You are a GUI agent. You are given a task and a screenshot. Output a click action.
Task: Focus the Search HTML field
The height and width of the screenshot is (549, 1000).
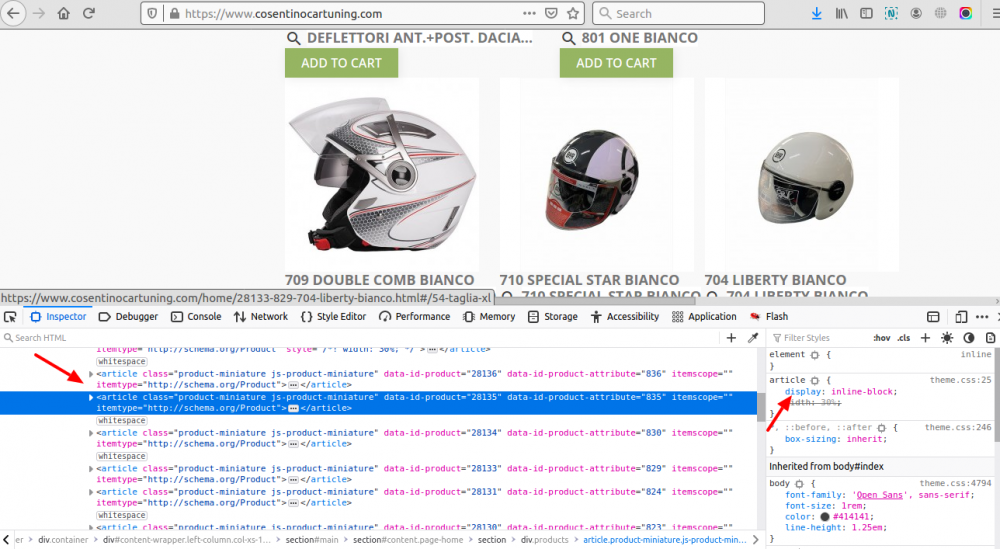(x=360, y=338)
